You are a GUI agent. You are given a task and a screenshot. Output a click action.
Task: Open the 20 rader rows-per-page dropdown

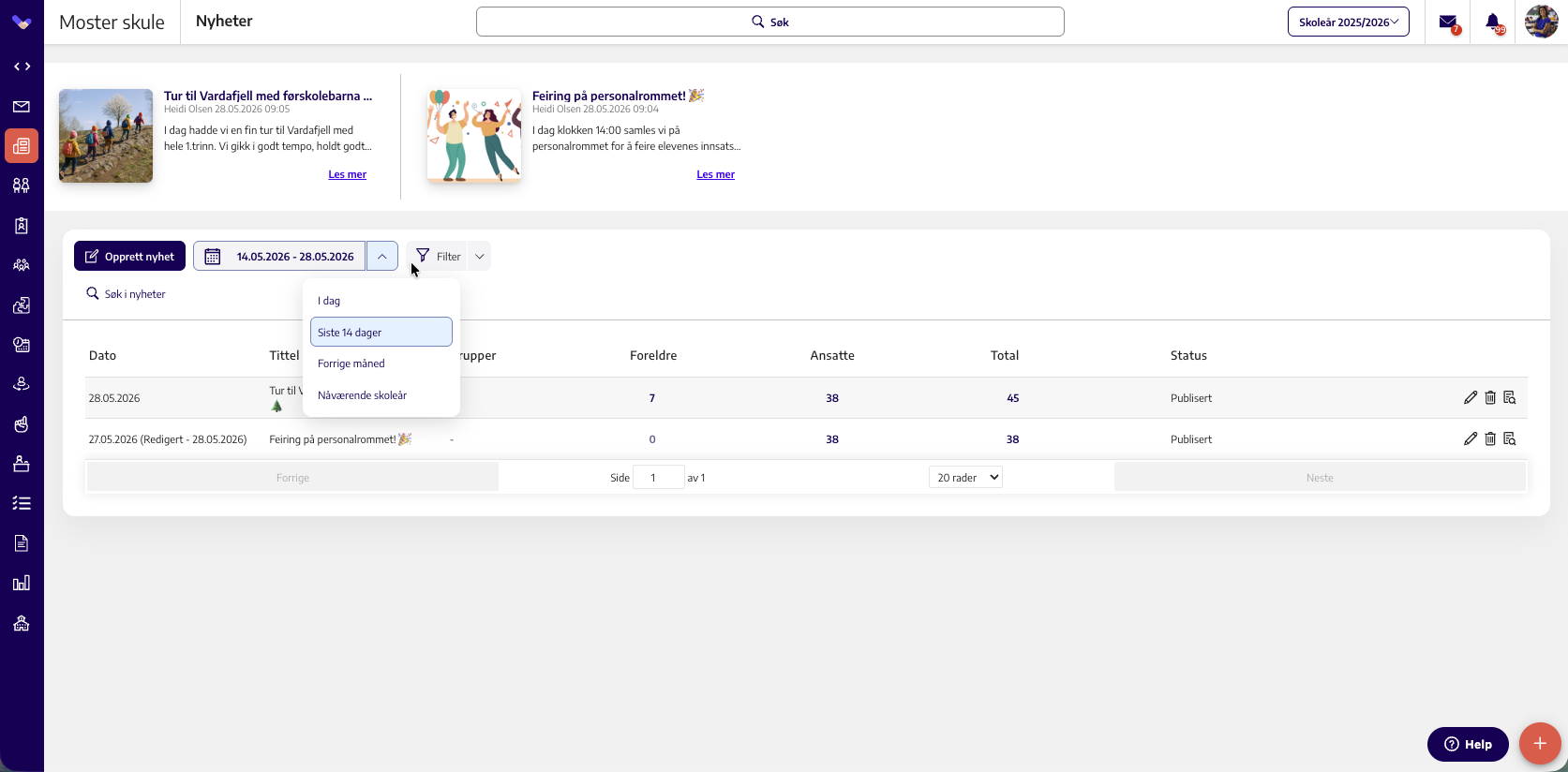[x=965, y=477]
